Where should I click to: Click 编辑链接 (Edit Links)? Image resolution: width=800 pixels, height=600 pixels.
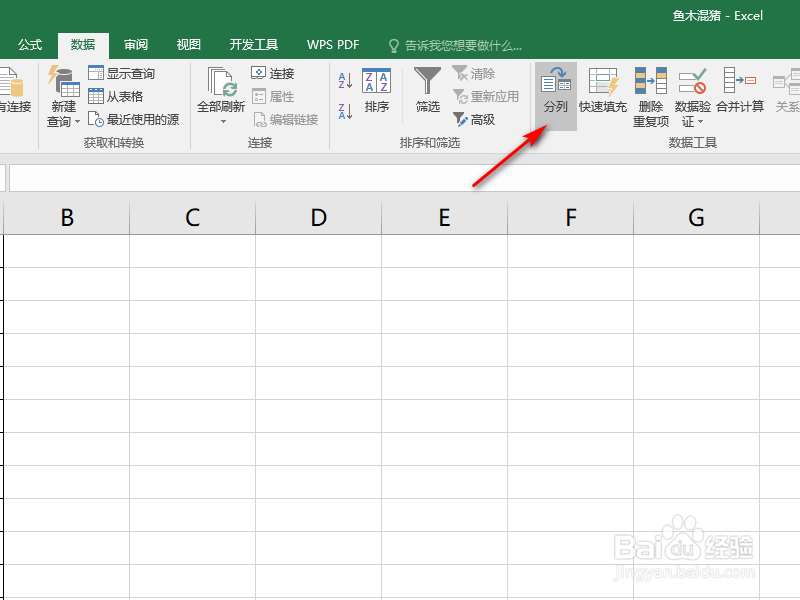tap(285, 119)
